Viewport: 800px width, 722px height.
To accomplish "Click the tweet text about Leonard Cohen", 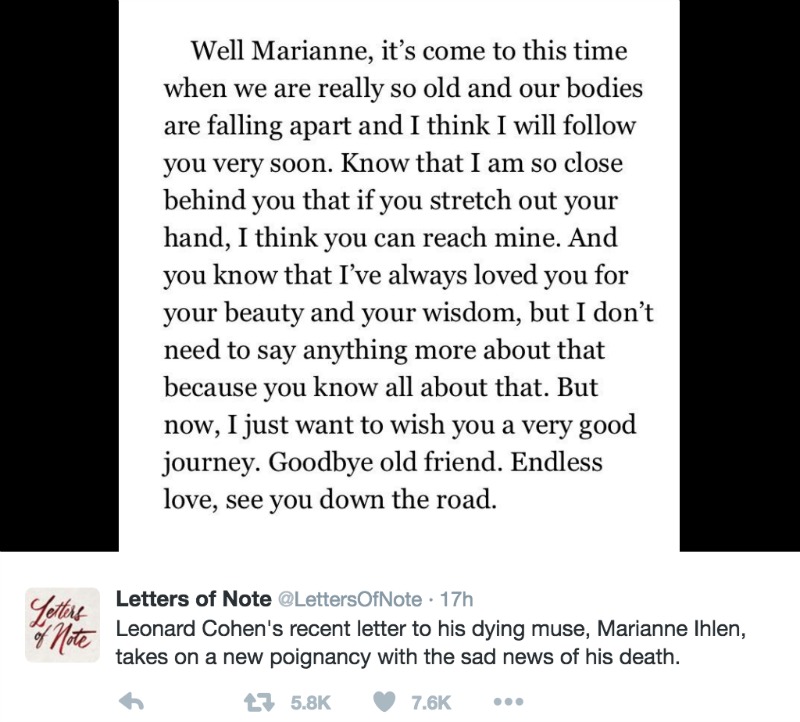I will click(431, 642).
